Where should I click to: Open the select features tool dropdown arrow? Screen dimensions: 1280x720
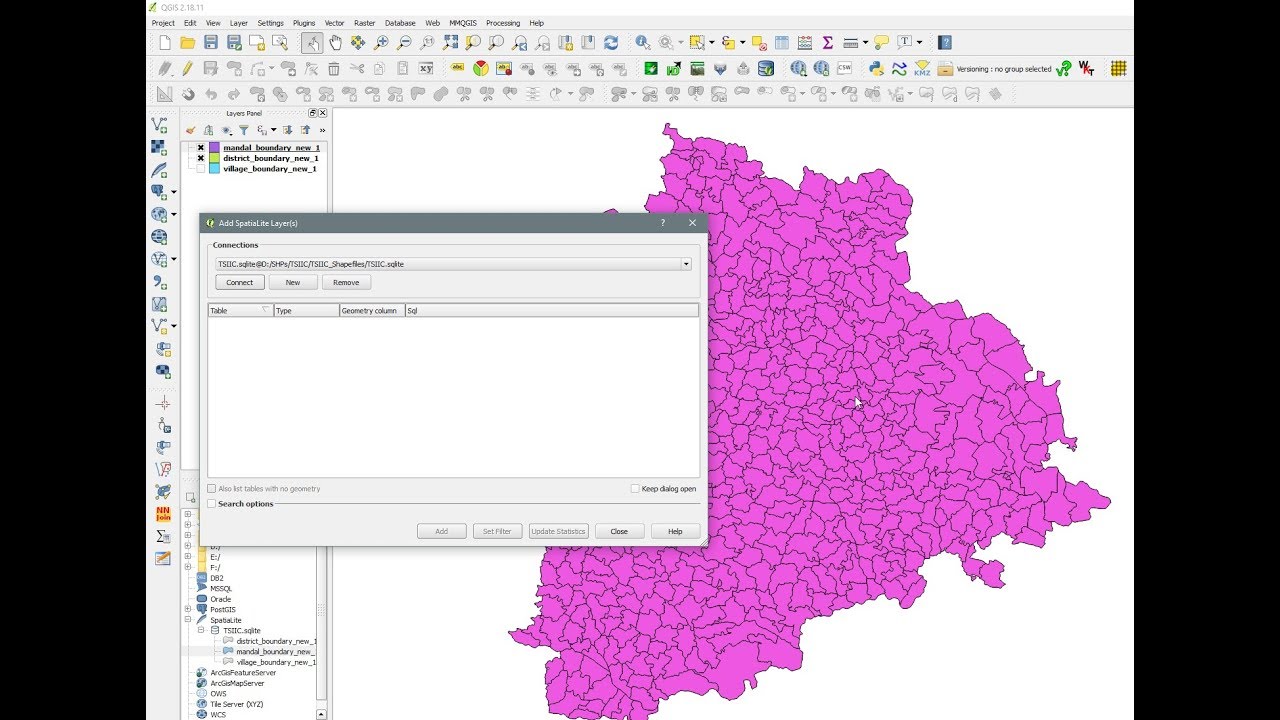712,43
